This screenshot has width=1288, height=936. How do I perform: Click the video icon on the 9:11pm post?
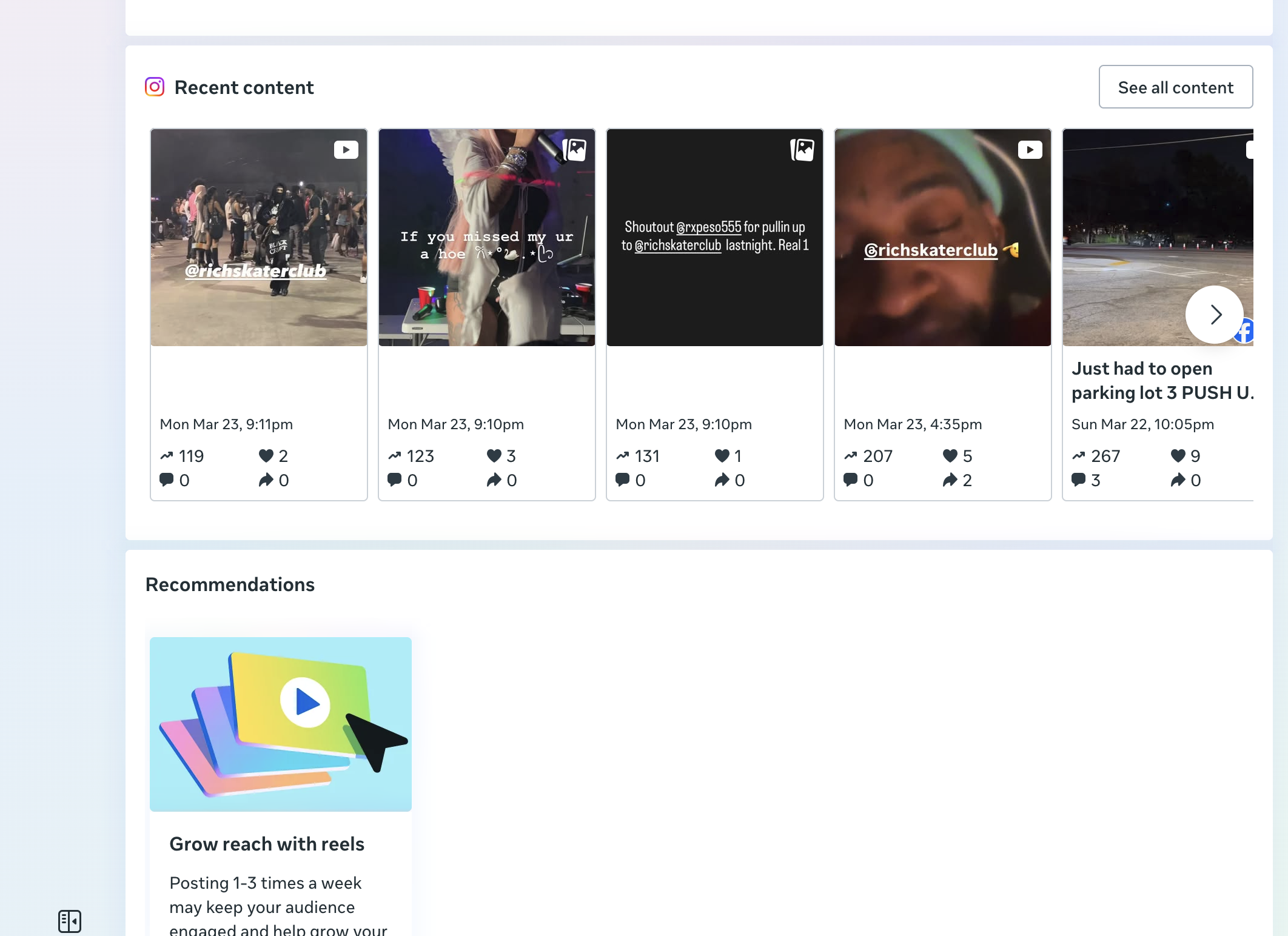coord(346,150)
